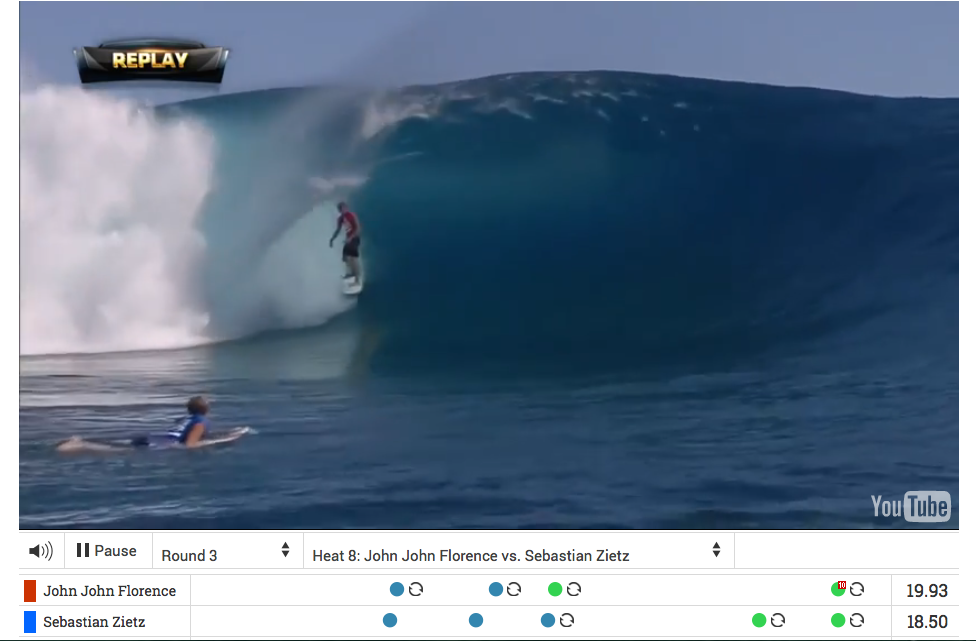Pause the replay video
The image size is (976, 641).
tap(106, 551)
